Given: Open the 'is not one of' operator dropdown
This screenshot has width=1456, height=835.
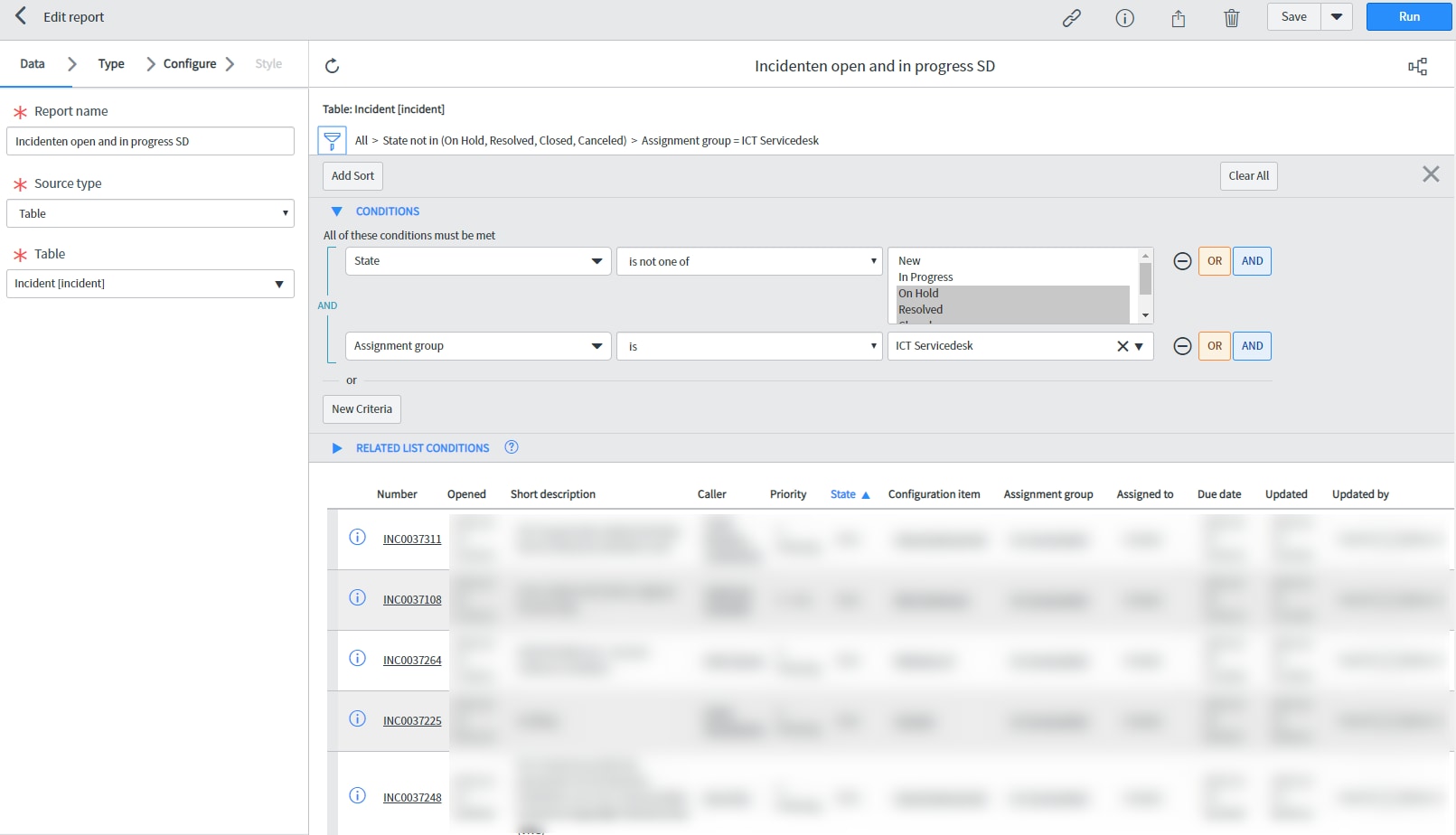Looking at the screenshot, I should 748,261.
